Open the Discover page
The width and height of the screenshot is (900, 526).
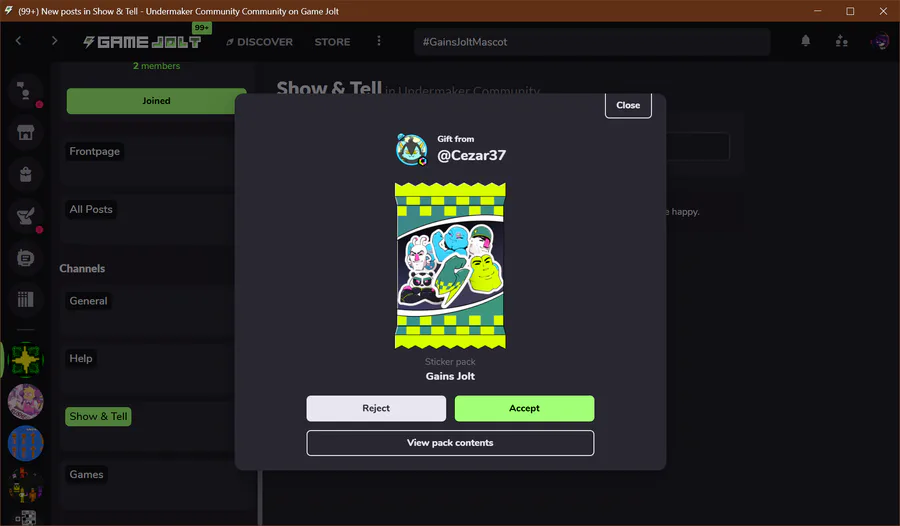(x=259, y=42)
